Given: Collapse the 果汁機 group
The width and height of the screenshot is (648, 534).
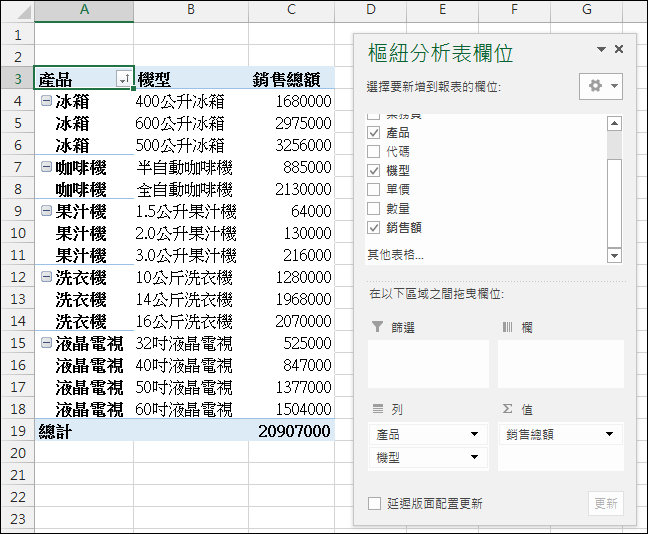Looking at the screenshot, I should (46, 210).
